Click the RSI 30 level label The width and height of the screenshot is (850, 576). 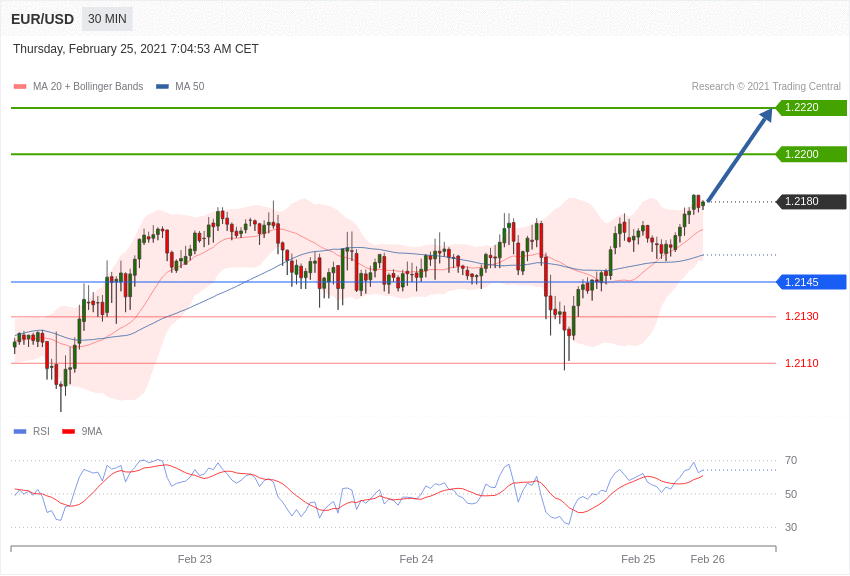pyautogui.click(x=791, y=527)
